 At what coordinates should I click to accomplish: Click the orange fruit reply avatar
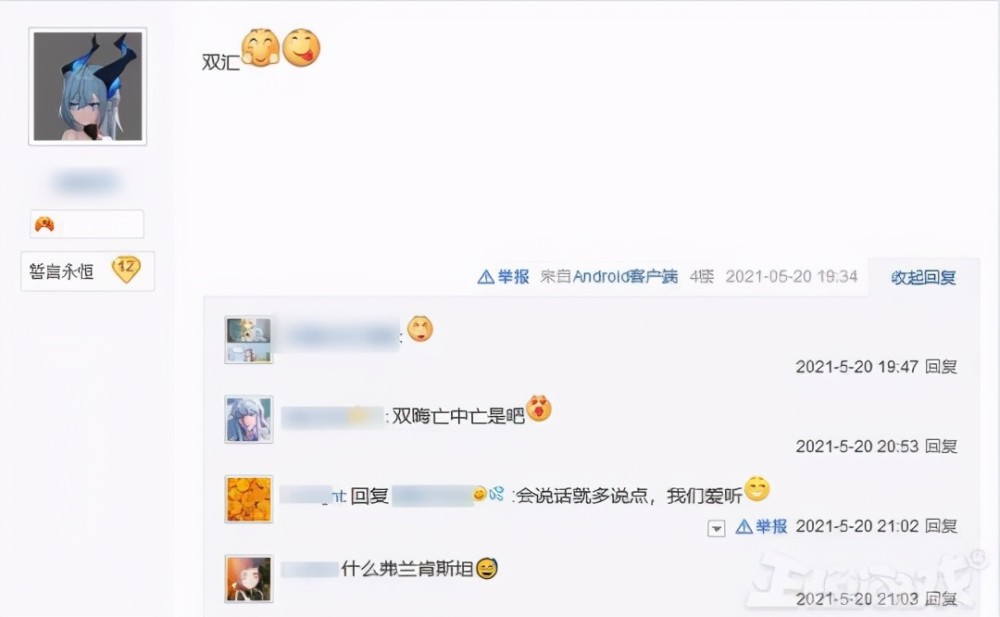[249, 499]
